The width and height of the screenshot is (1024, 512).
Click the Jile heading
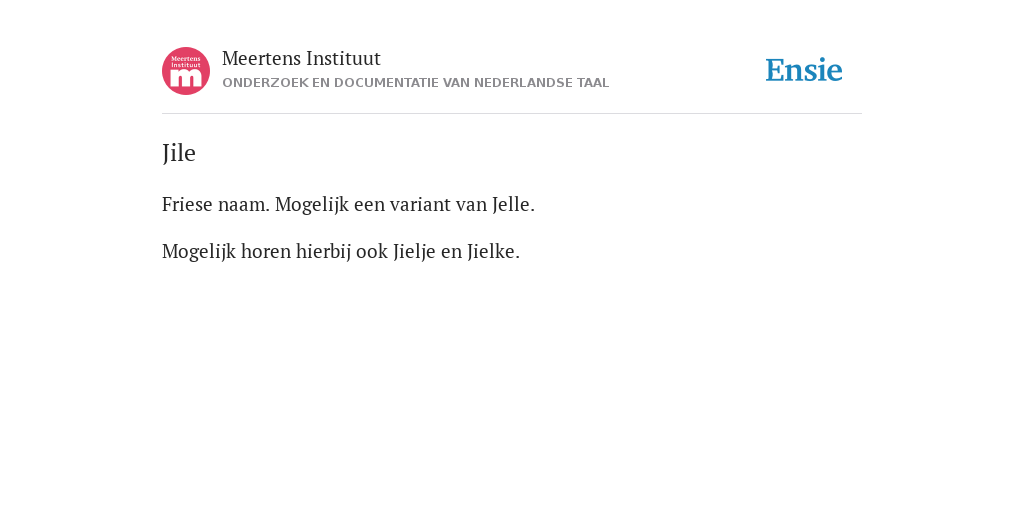[x=179, y=153]
